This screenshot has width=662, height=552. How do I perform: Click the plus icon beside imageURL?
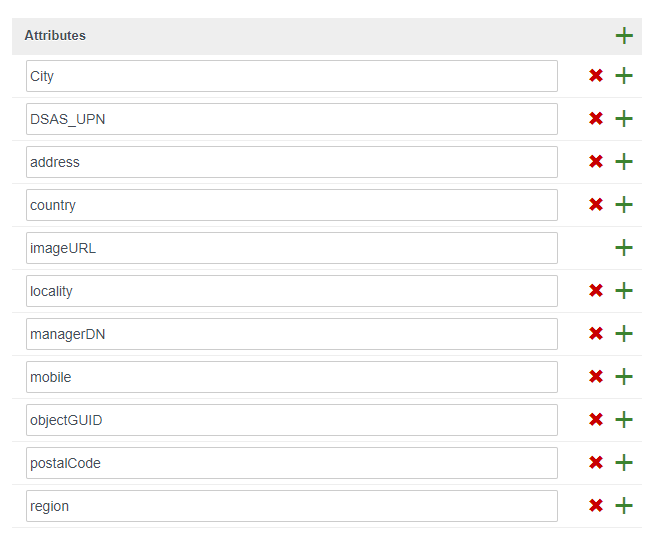click(x=624, y=248)
